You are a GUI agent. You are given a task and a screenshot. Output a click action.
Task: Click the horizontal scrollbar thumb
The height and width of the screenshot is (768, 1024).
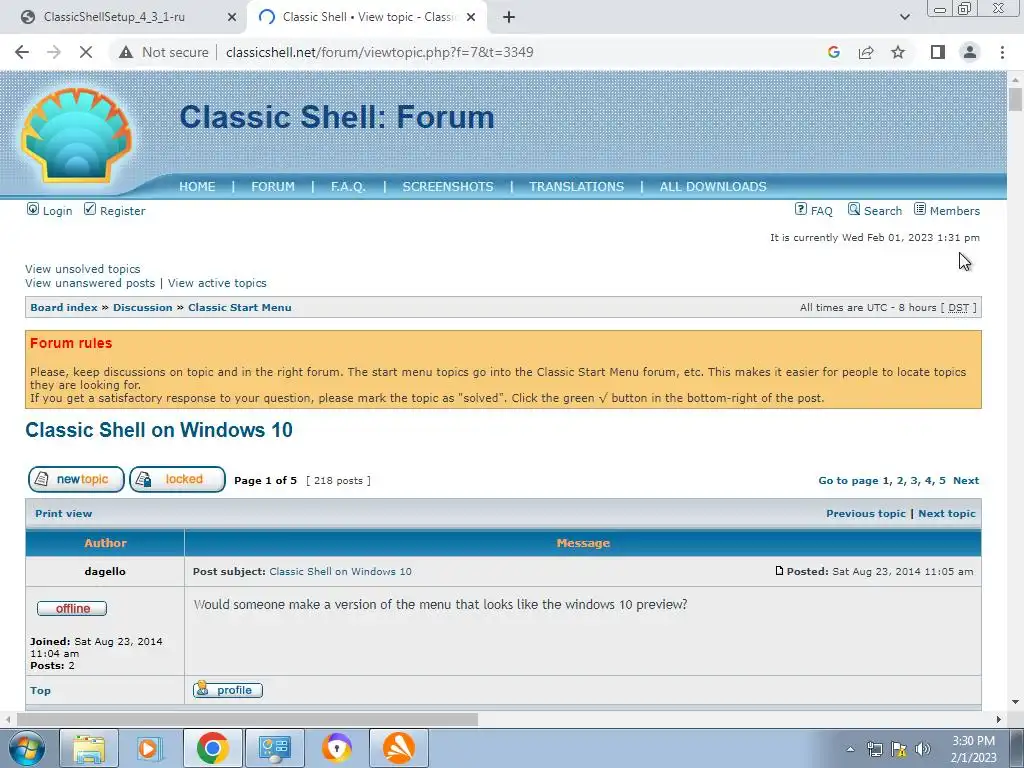248,719
